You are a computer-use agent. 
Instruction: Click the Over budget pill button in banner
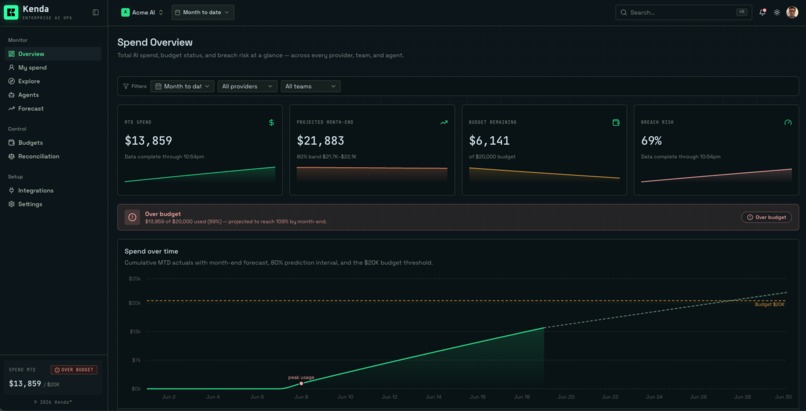coord(766,217)
